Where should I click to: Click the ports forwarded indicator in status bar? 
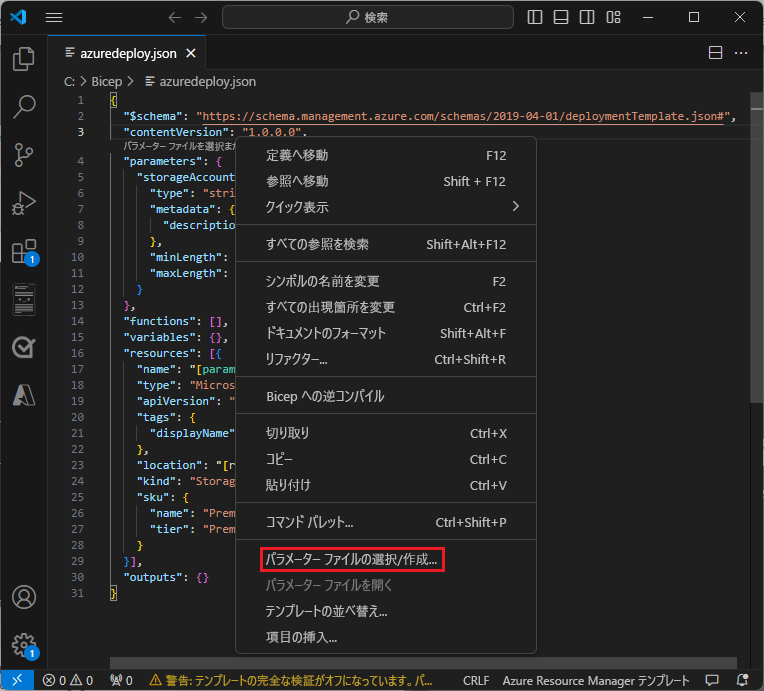point(121,680)
